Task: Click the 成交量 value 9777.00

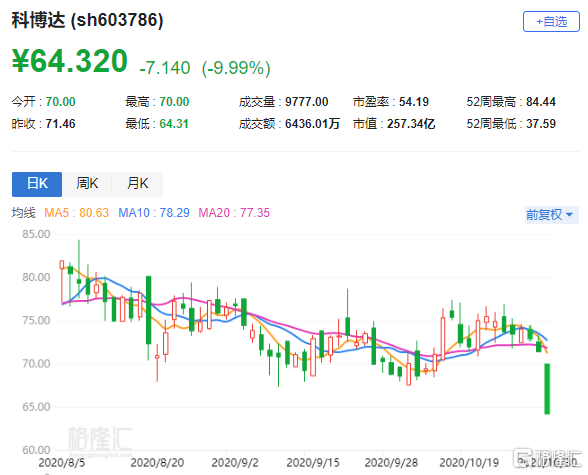Action: click(307, 102)
